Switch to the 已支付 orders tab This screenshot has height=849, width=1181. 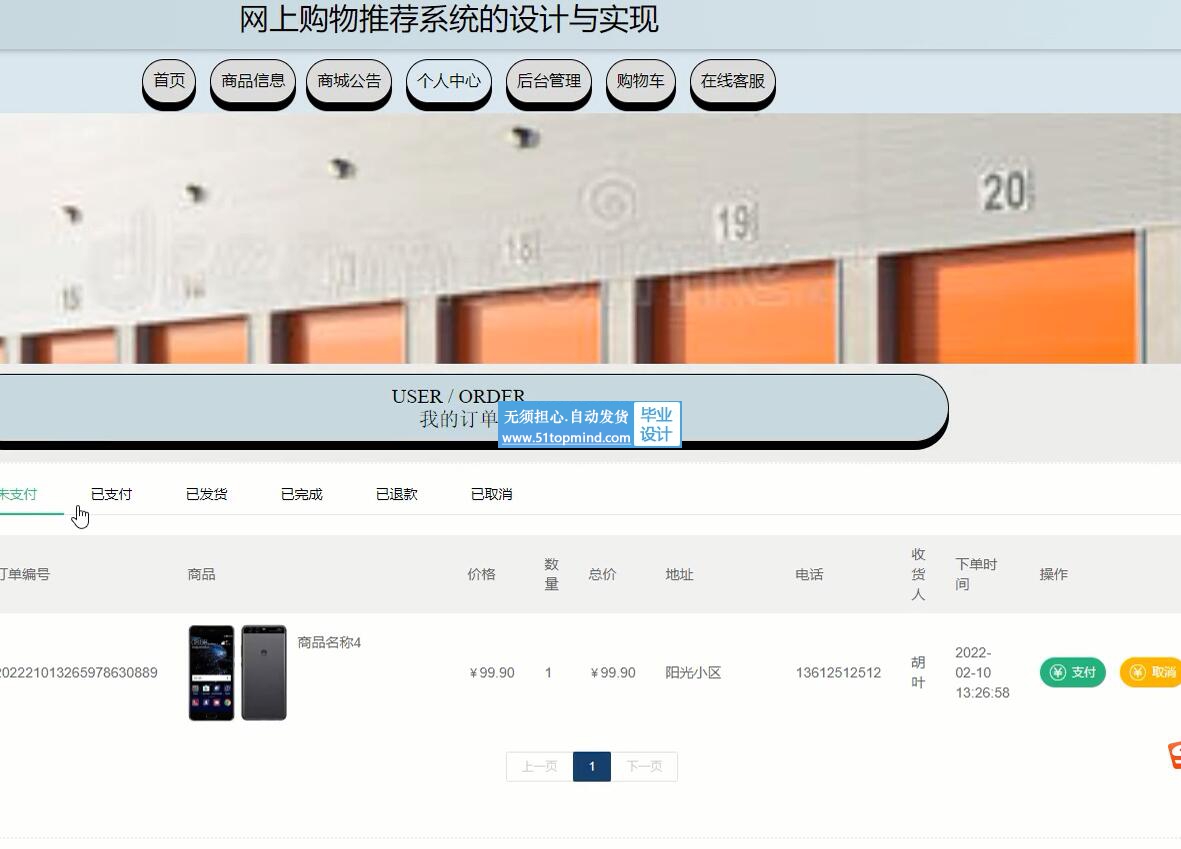(111, 494)
